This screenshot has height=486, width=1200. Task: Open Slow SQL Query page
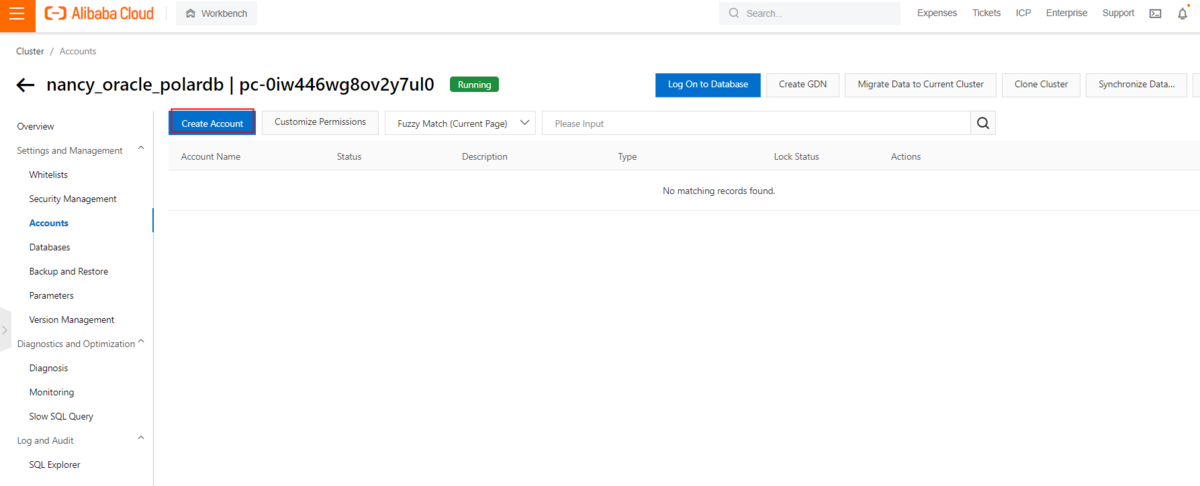[61, 416]
